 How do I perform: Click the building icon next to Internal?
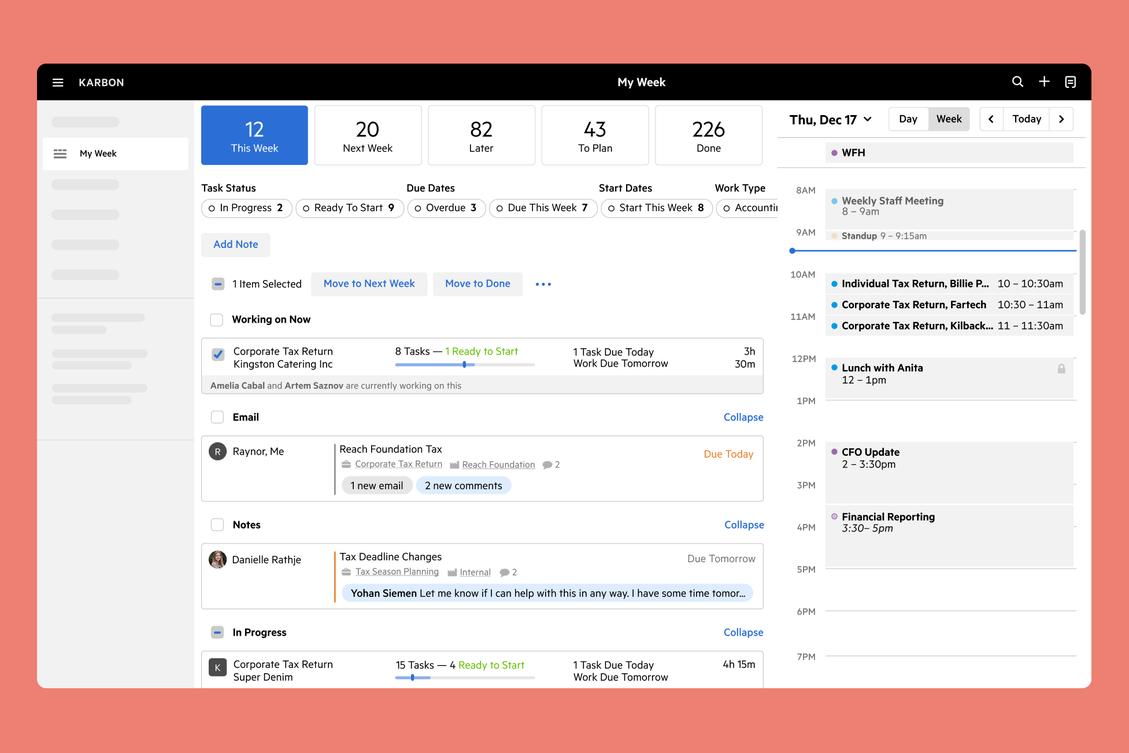(x=452, y=572)
